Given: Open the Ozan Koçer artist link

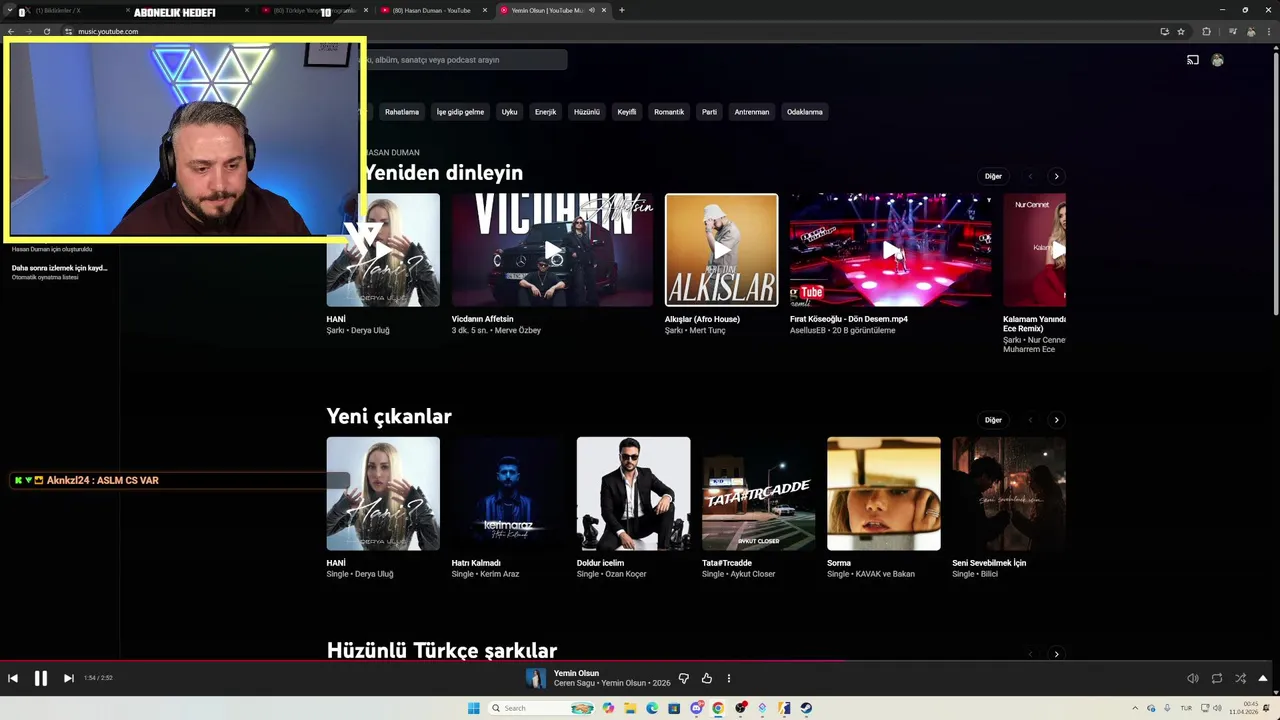Looking at the screenshot, I should point(623,575).
